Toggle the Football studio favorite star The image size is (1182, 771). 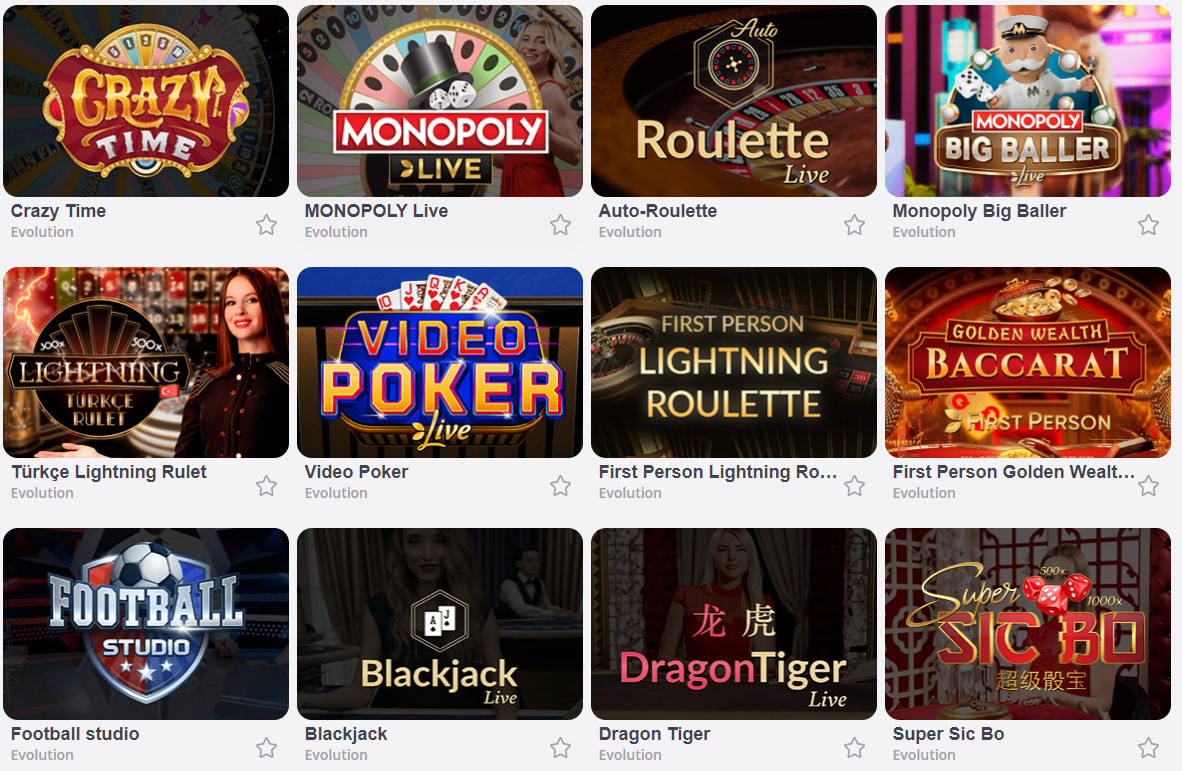click(x=266, y=748)
